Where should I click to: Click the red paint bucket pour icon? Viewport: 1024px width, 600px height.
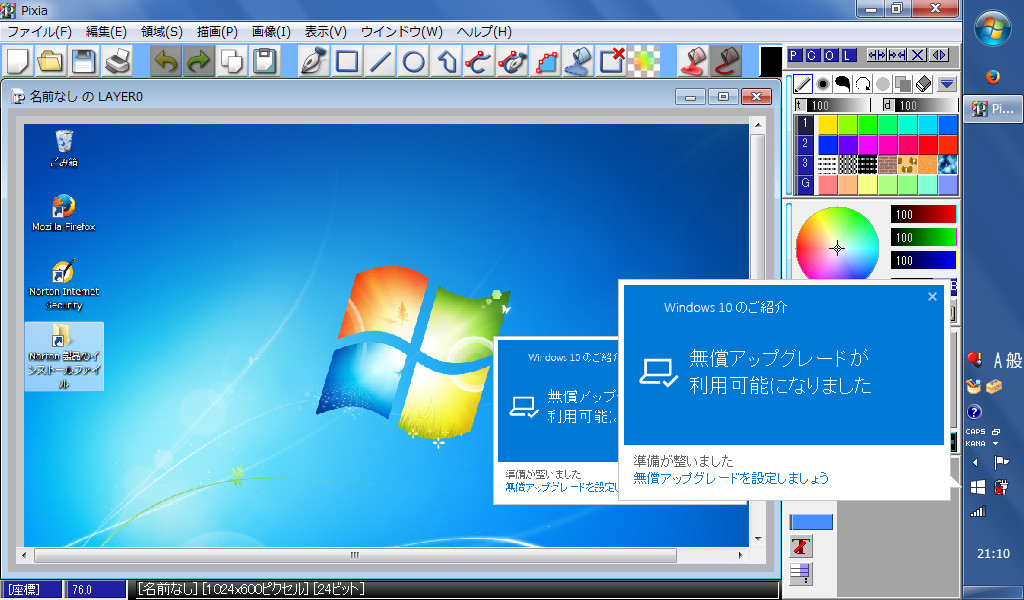pos(692,61)
